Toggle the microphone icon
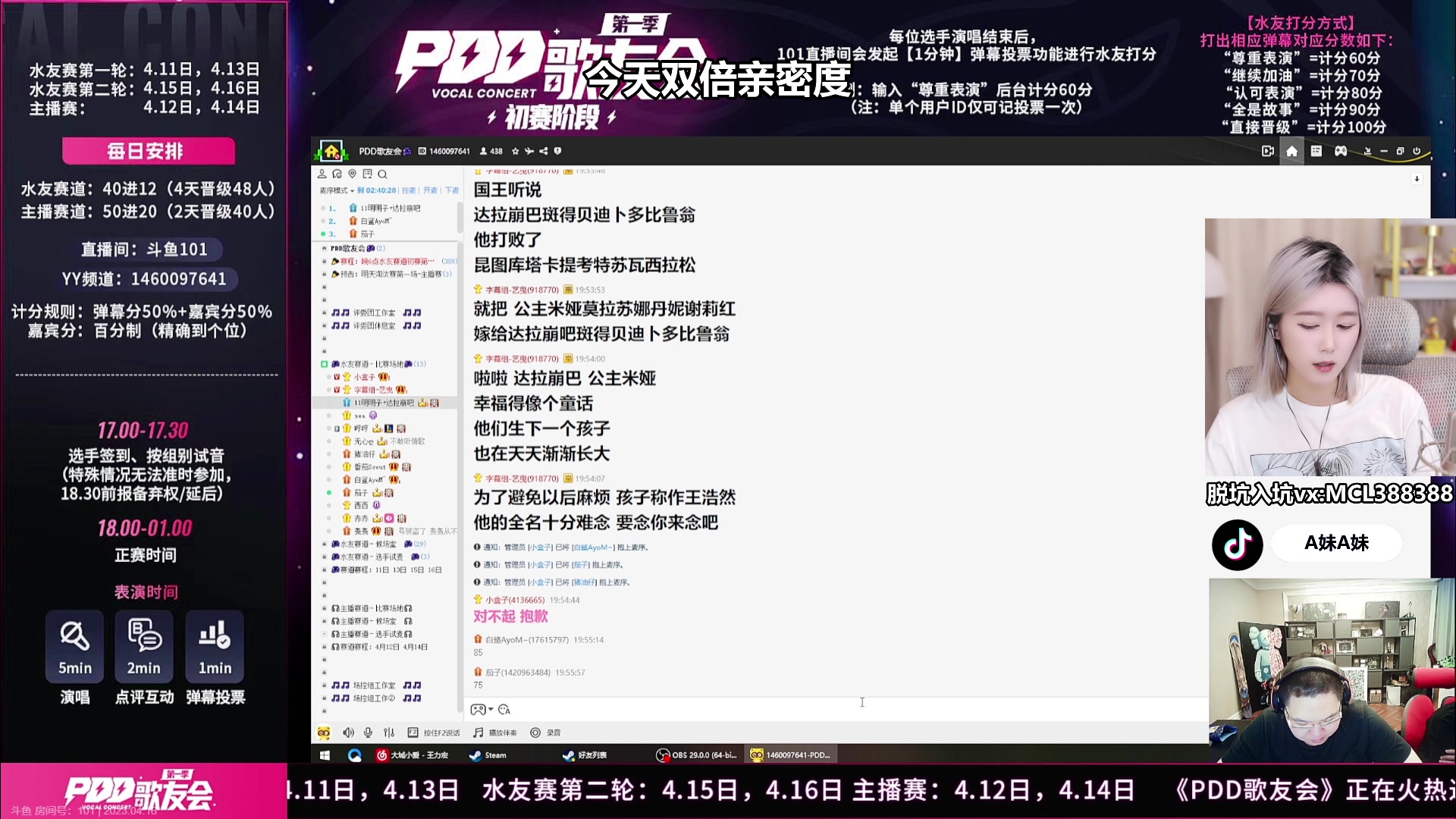 click(x=368, y=733)
